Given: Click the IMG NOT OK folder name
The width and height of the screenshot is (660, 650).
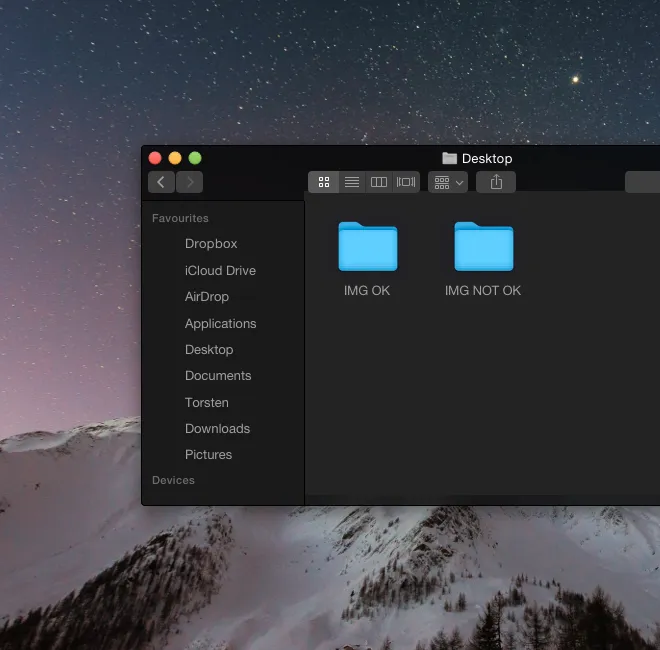Looking at the screenshot, I should tap(483, 290).
